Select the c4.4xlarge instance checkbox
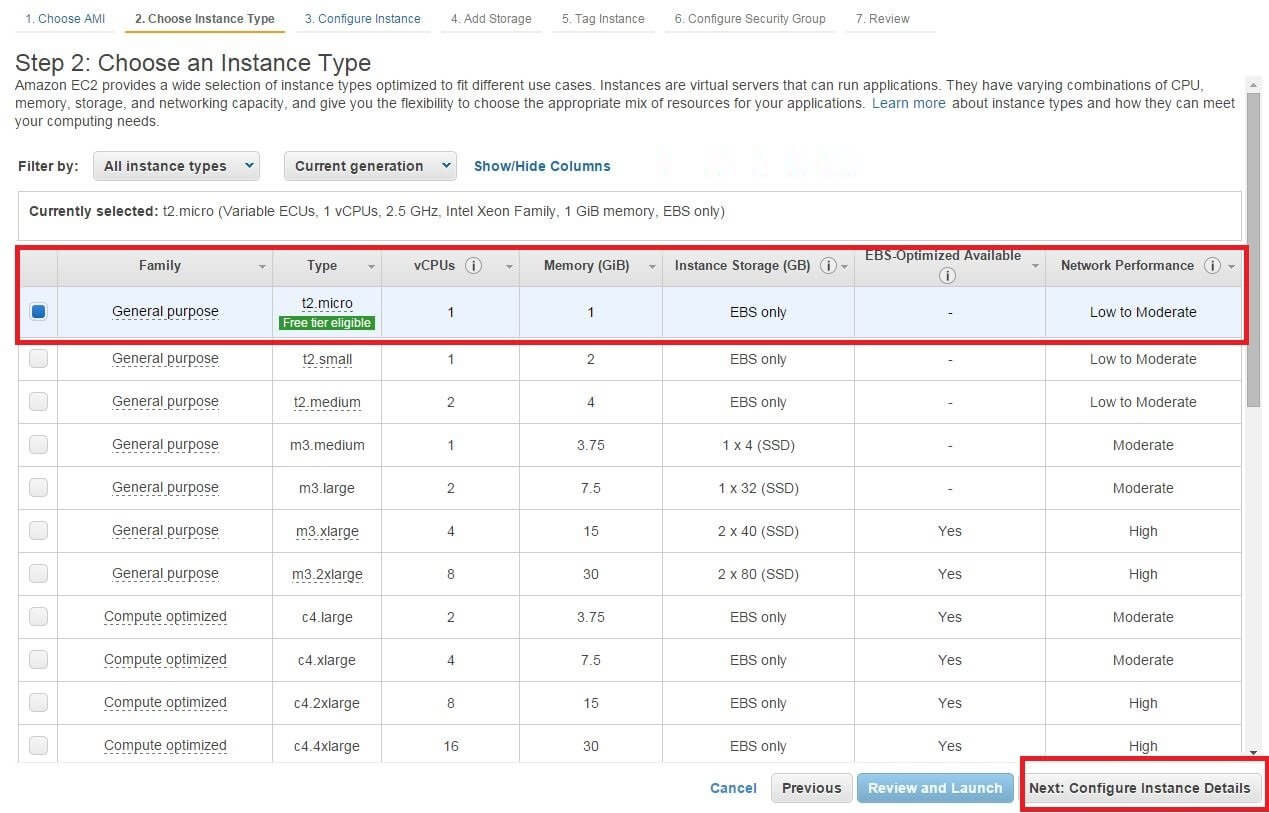This screenshot has width=1269, height=813. [x=38, y=745]
